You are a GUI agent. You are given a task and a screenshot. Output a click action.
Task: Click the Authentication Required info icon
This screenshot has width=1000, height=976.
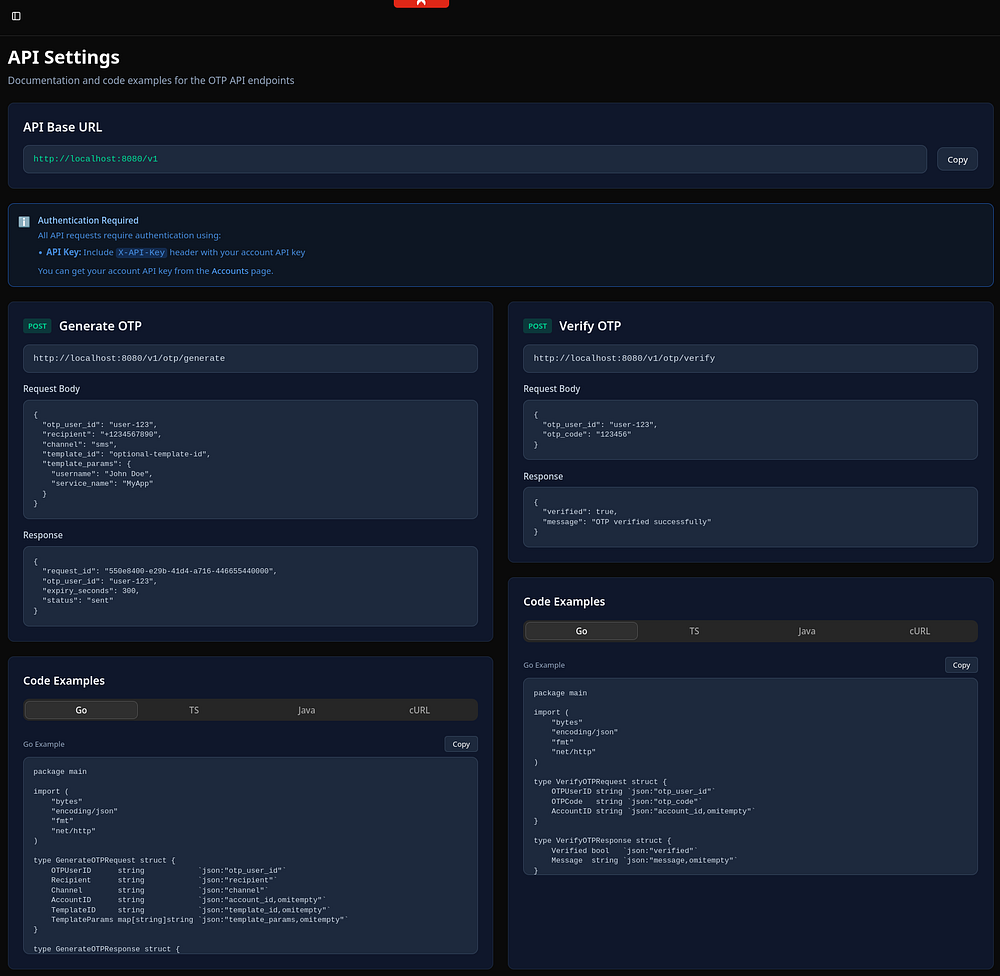click(x=24, y=221)
